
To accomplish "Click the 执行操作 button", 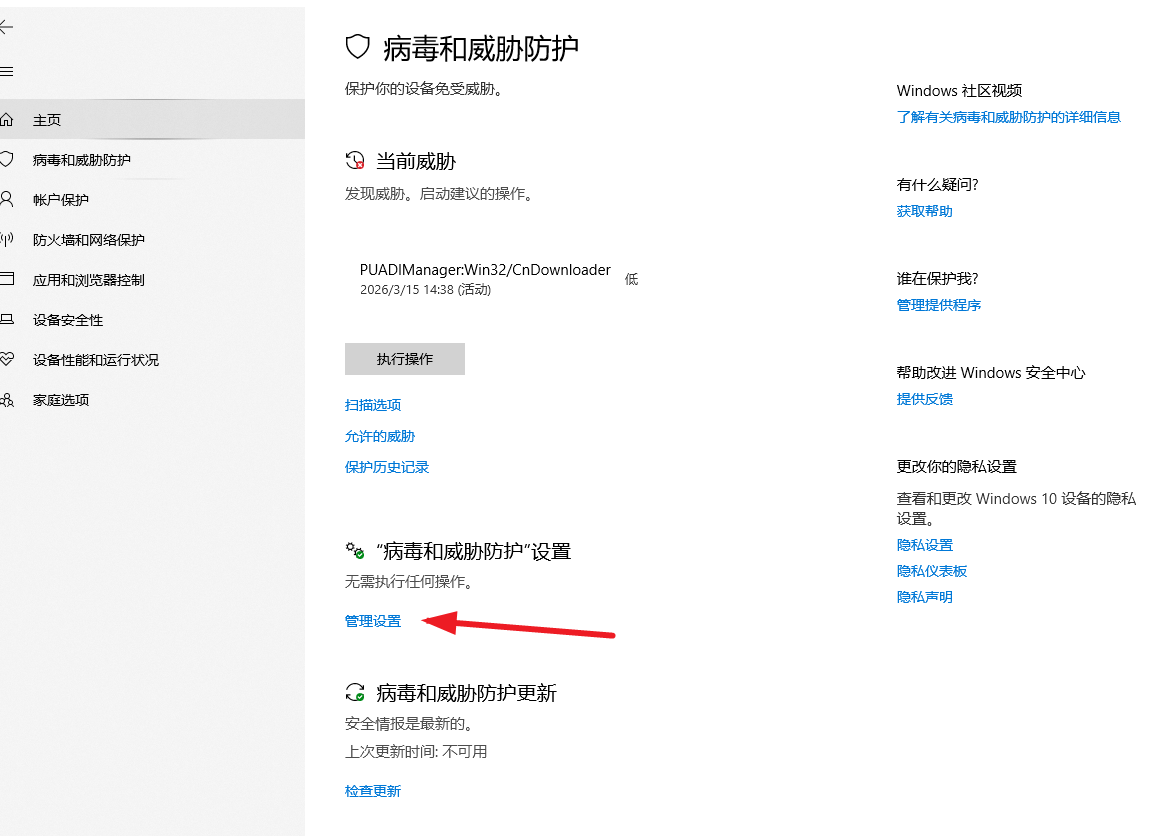I will pos(405,359).
